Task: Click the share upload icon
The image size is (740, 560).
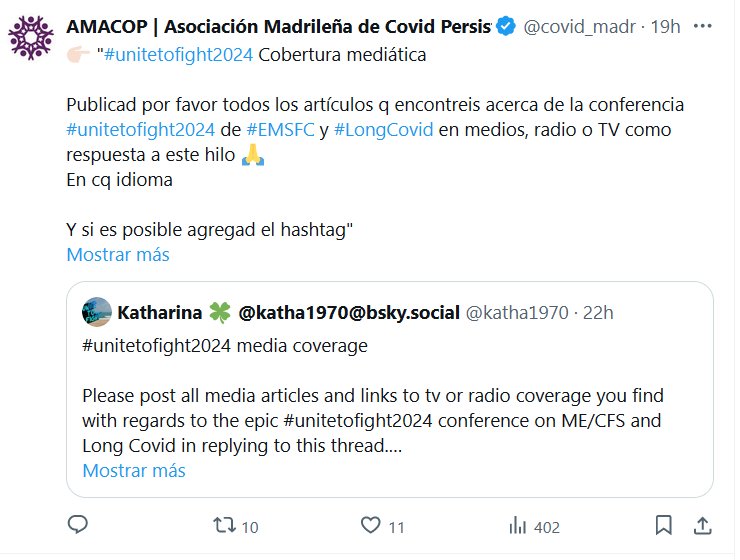Action: (702, 526)
